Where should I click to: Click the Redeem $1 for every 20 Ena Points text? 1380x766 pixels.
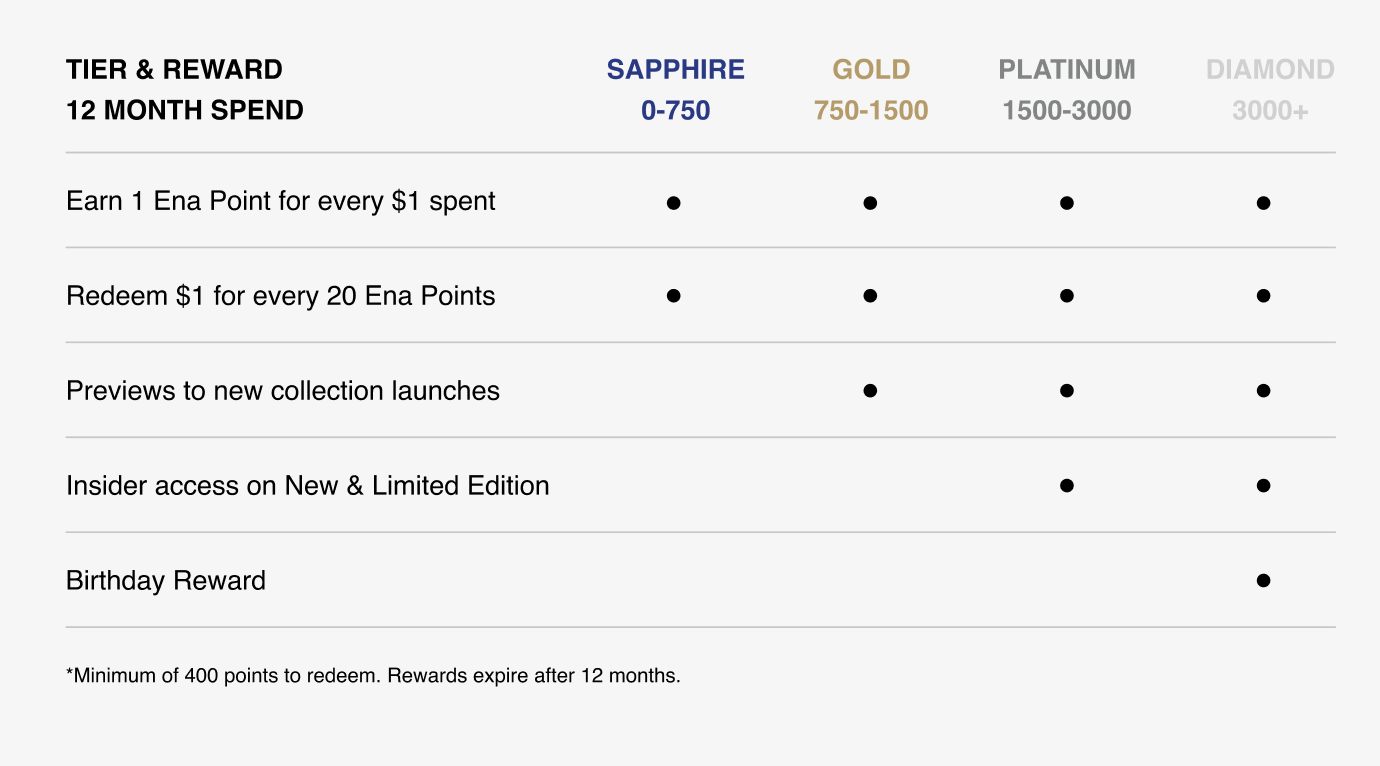click(281, 296)
